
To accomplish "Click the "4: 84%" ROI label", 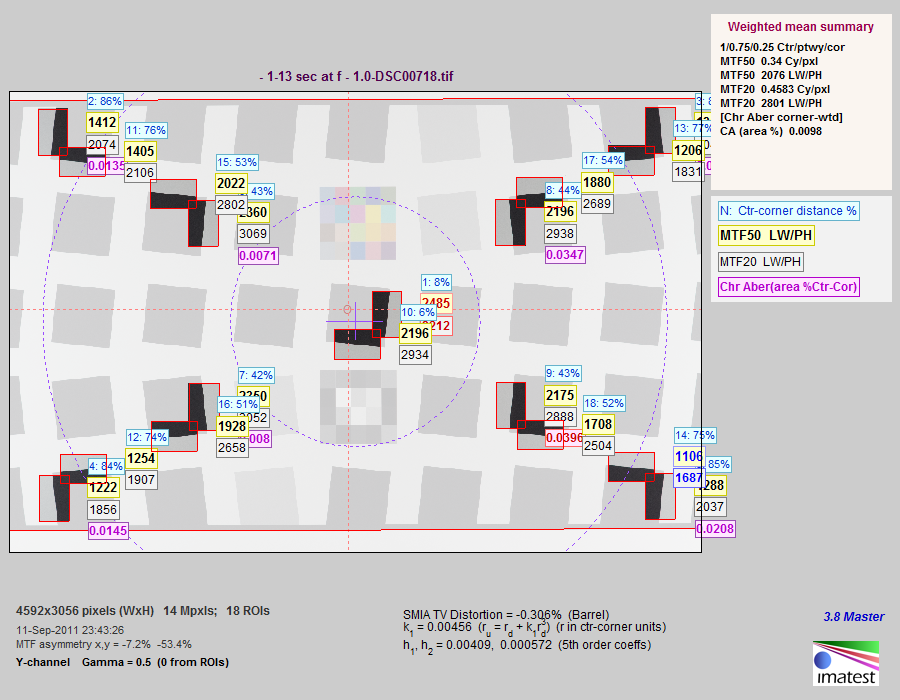I will pos(106,466).
